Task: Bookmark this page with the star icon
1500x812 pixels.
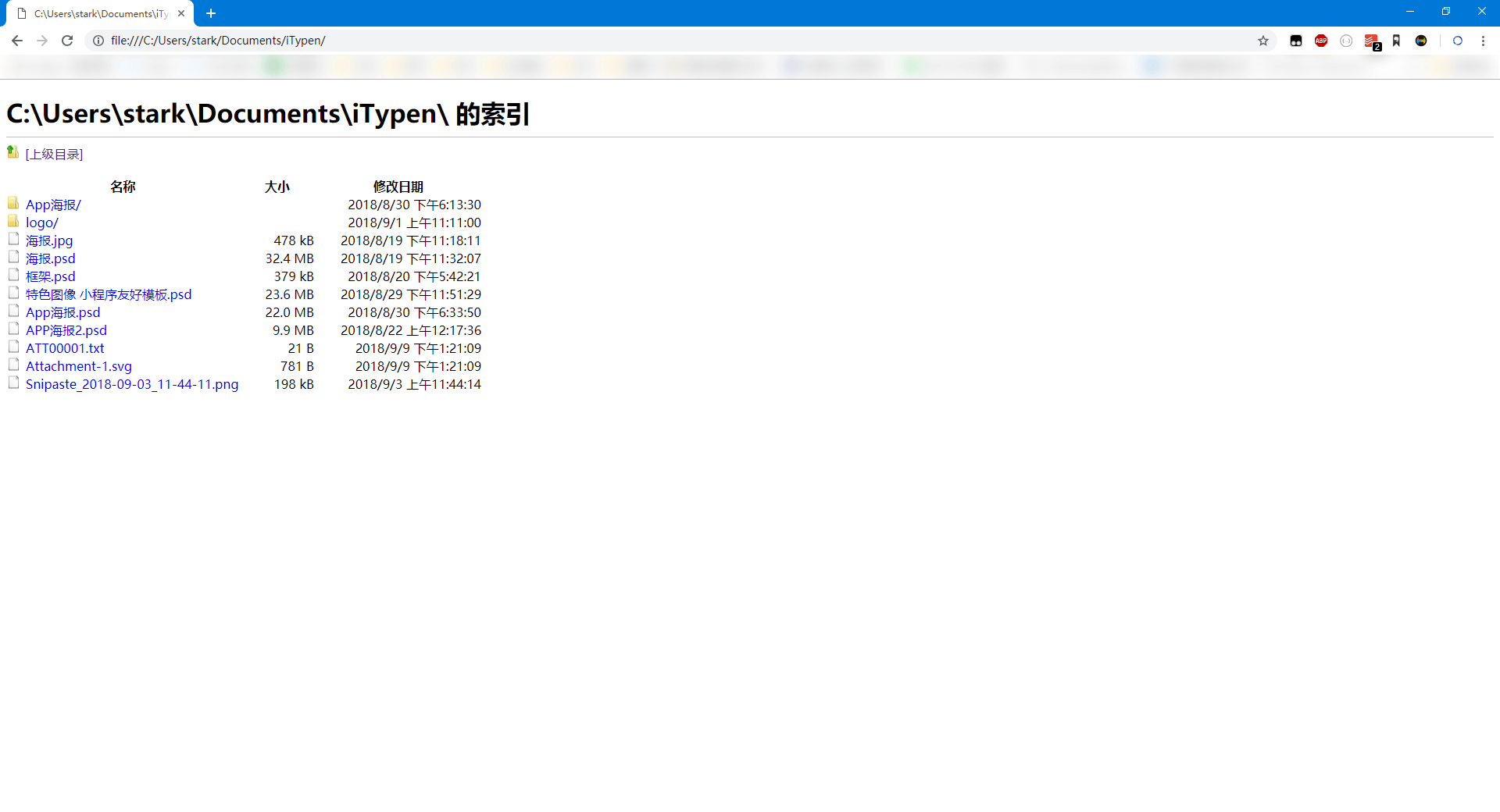Action: click(x=1263, y=41)
